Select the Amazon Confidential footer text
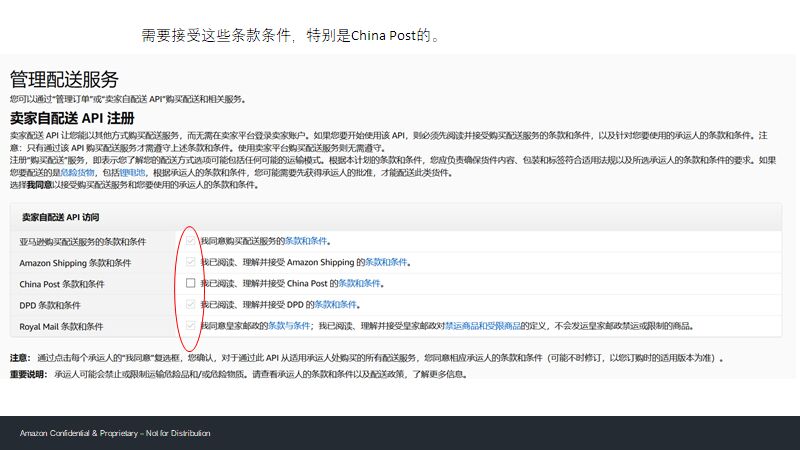 (x=115, y=433)
